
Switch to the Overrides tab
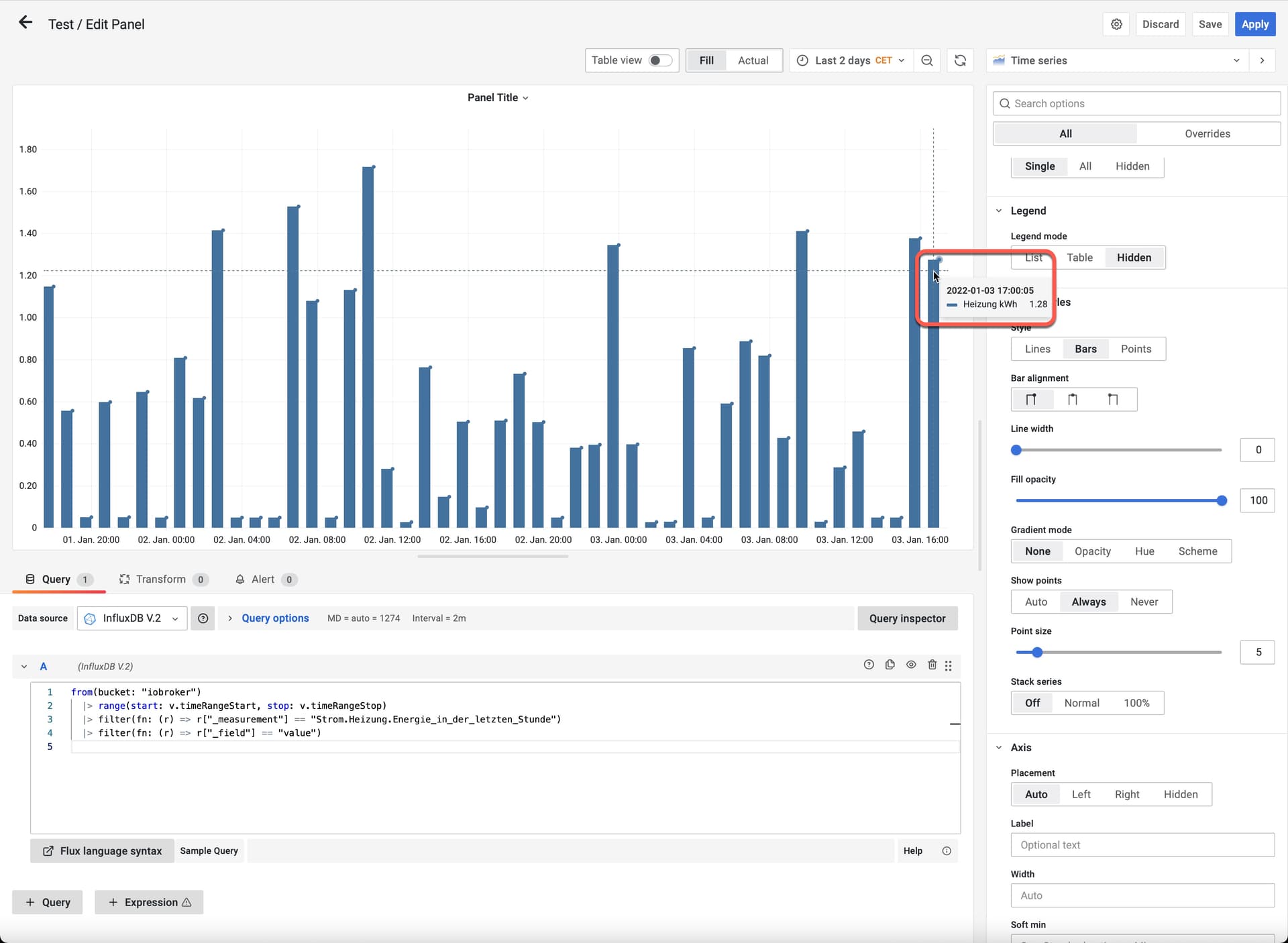pos(1207,133)
